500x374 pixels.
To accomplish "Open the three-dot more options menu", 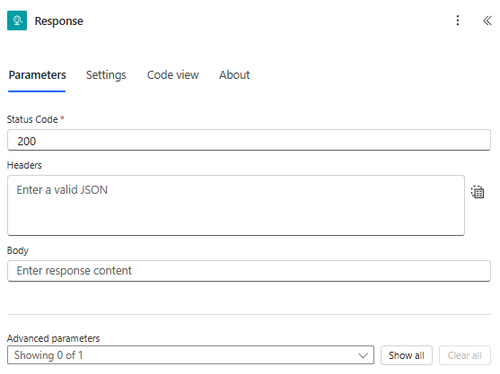I will (458, 20).
